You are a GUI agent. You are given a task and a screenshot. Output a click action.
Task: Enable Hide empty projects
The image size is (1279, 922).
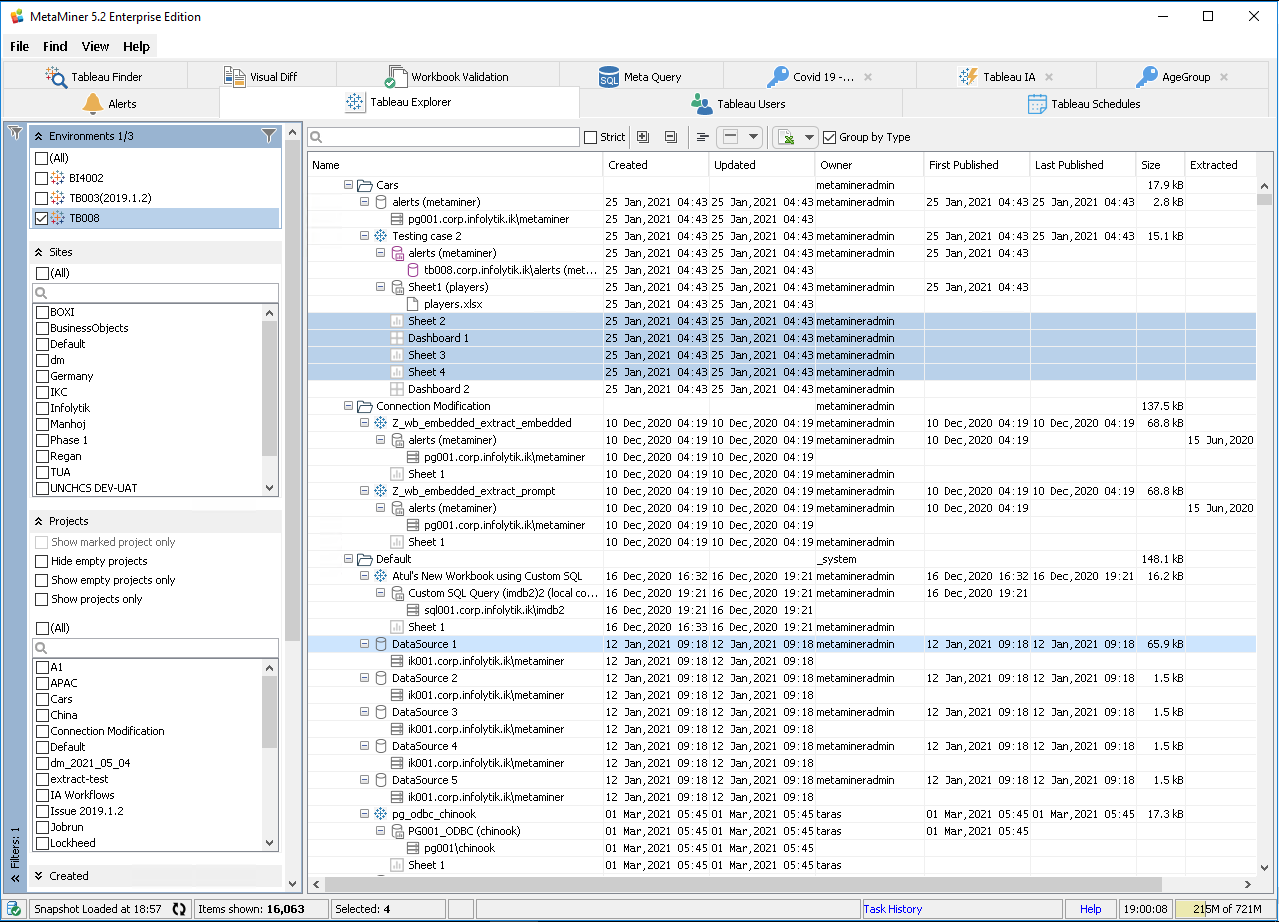[42, 561]
